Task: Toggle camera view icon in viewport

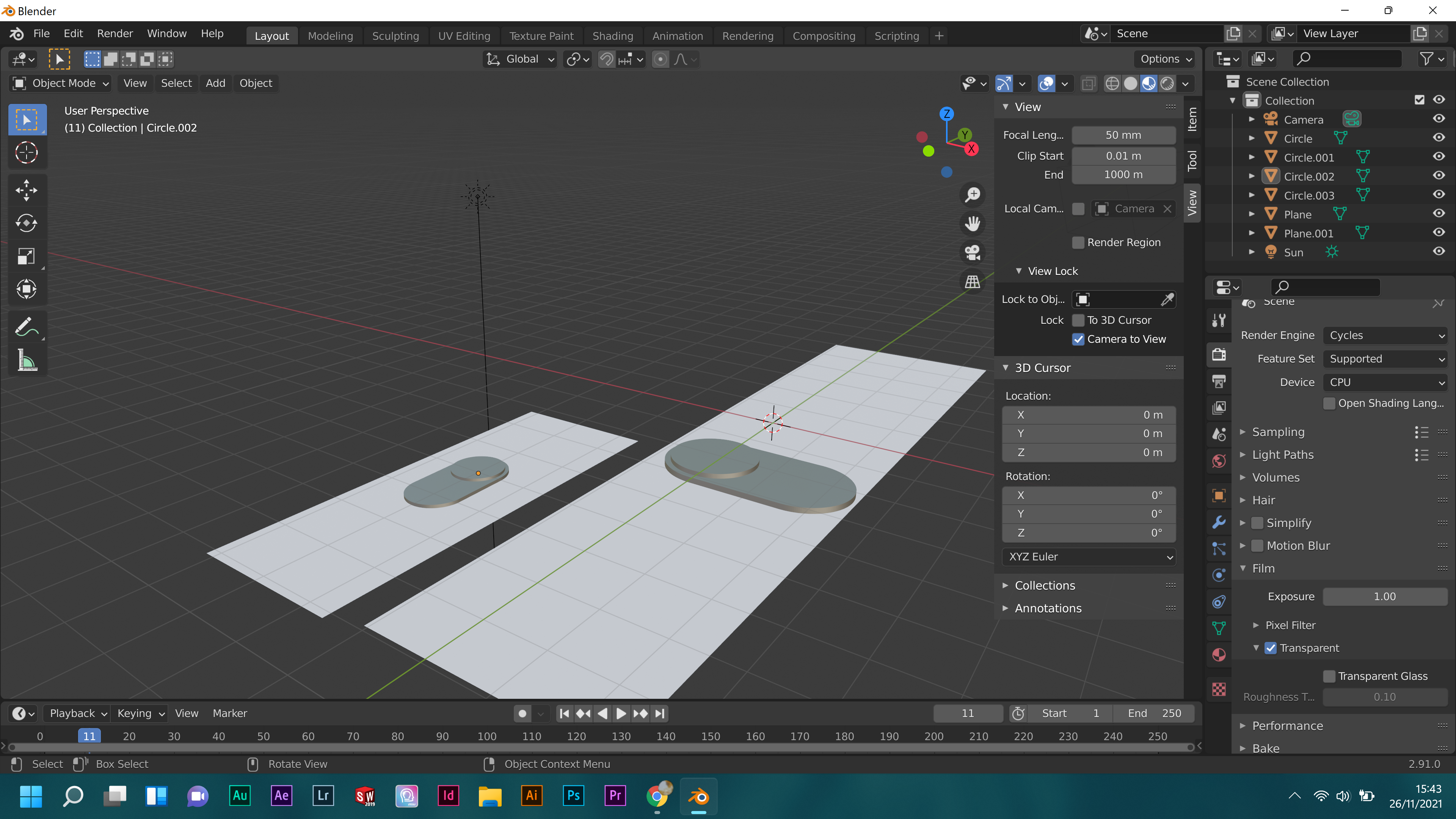Action: (973, 253)
